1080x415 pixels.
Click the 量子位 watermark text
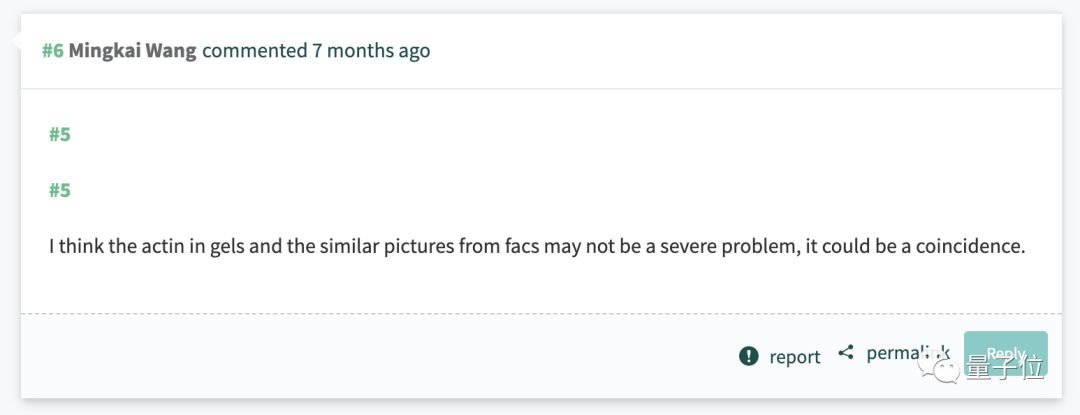point(1004,368)
